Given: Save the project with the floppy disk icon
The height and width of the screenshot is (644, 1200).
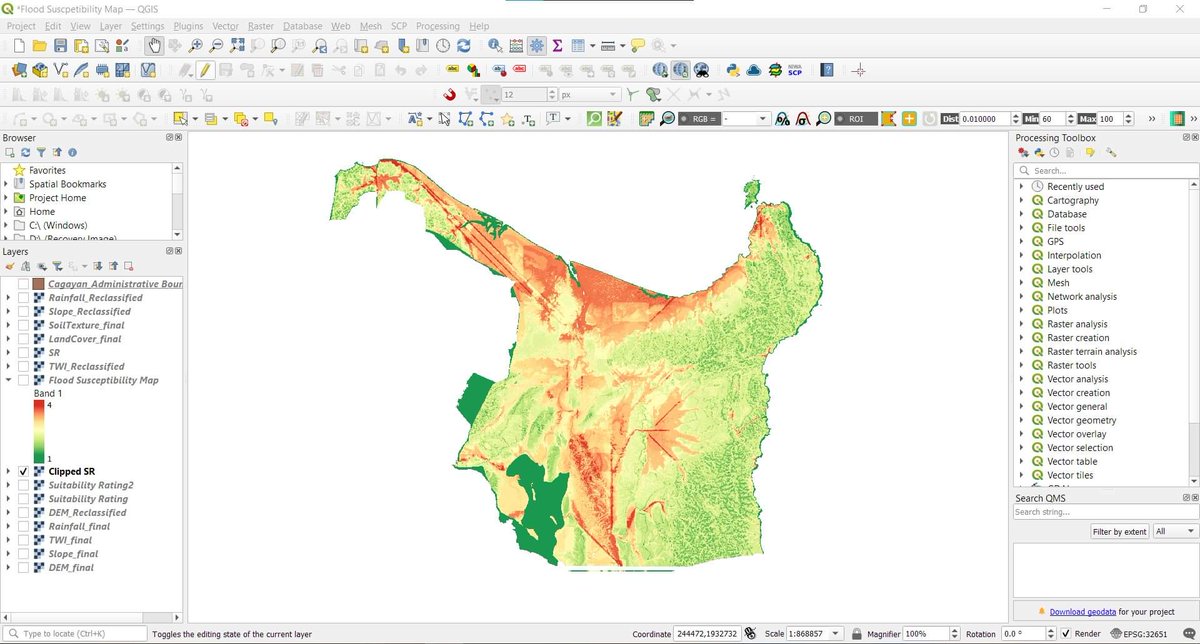Looking at the screenshot, I should (60, 46).
